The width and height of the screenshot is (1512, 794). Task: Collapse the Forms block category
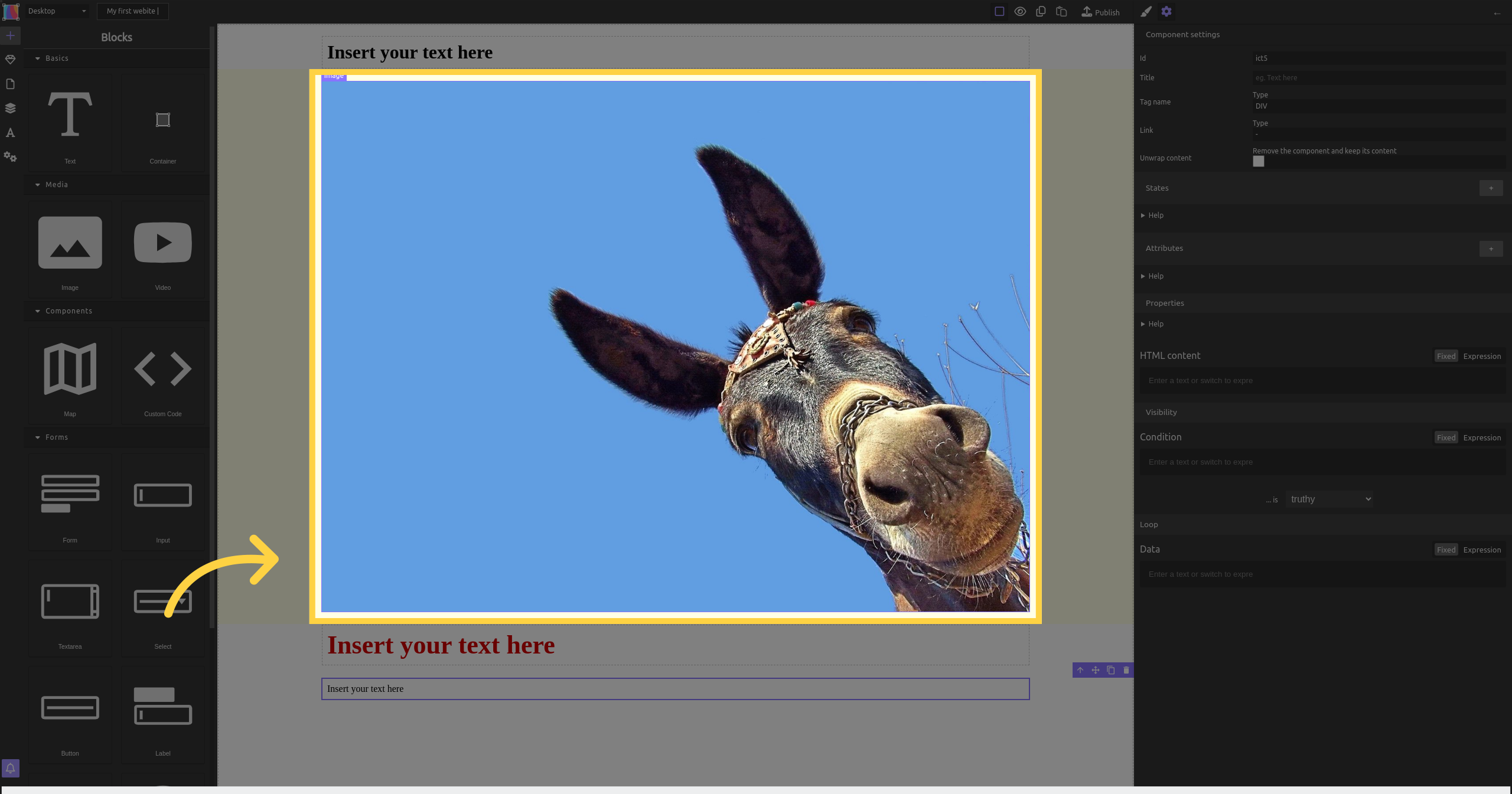(x=116, y=437)
